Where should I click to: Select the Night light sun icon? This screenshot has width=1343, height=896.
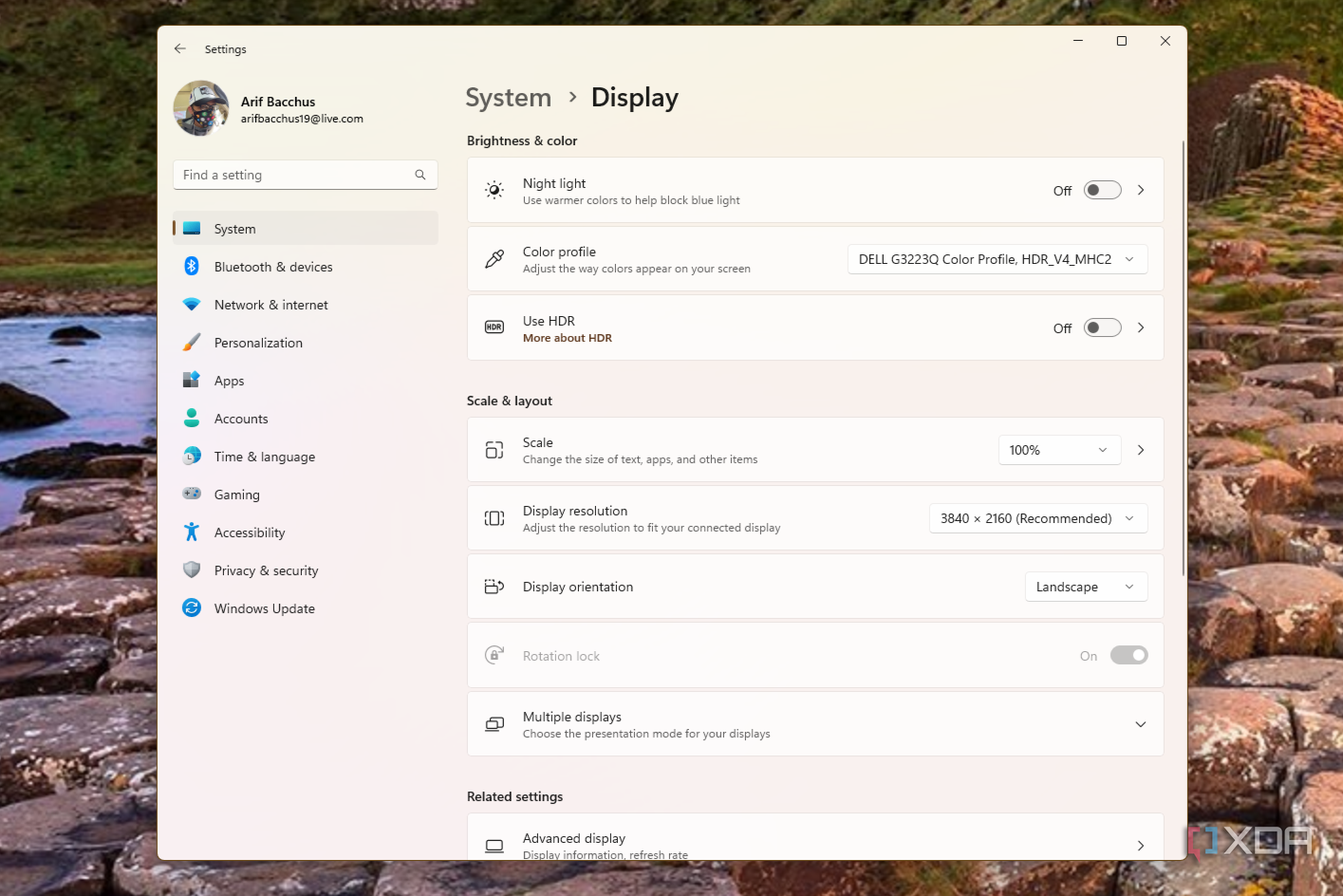[494, 189]
